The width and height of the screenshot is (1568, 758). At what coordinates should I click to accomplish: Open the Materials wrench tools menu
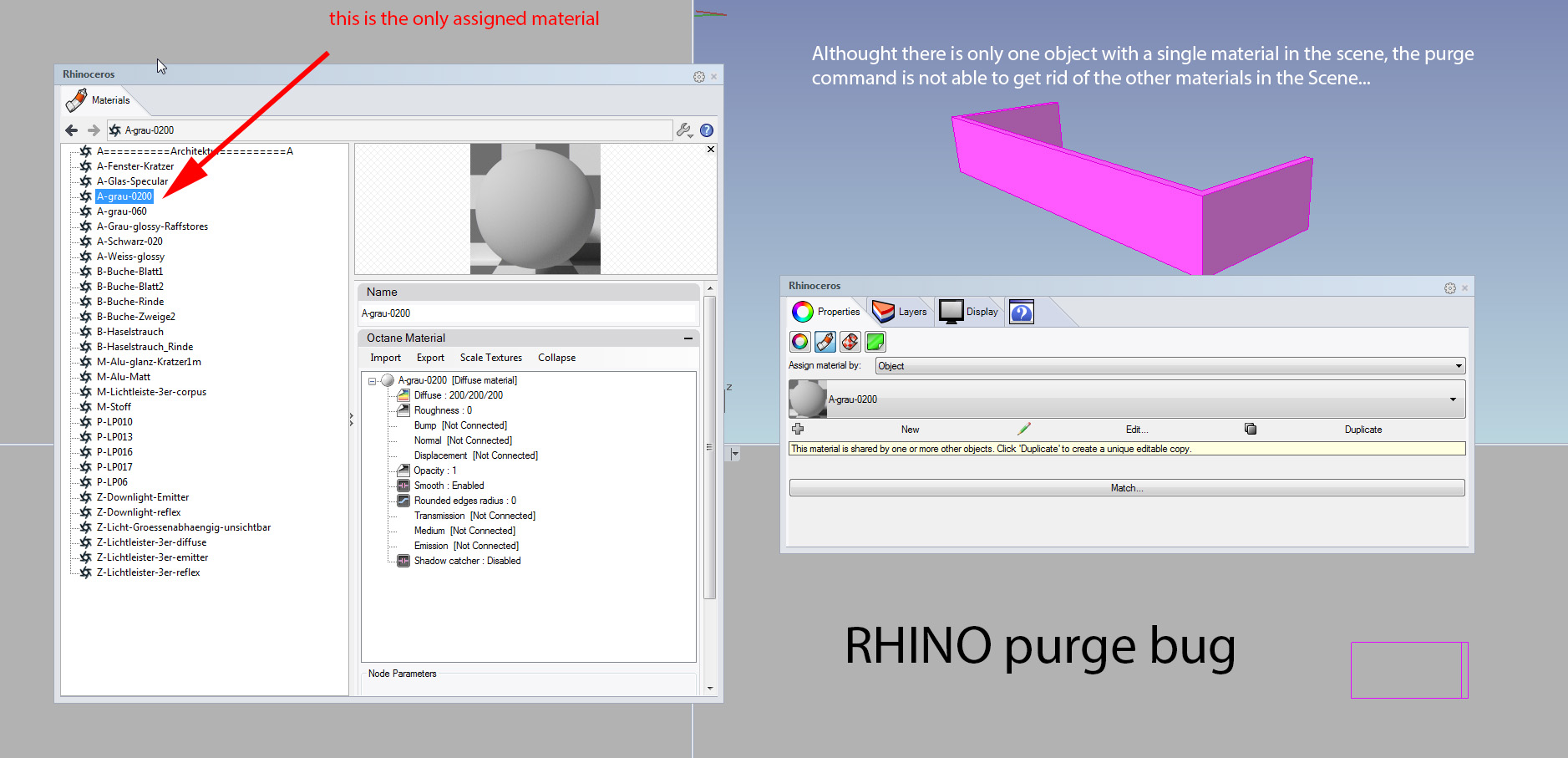684,130
